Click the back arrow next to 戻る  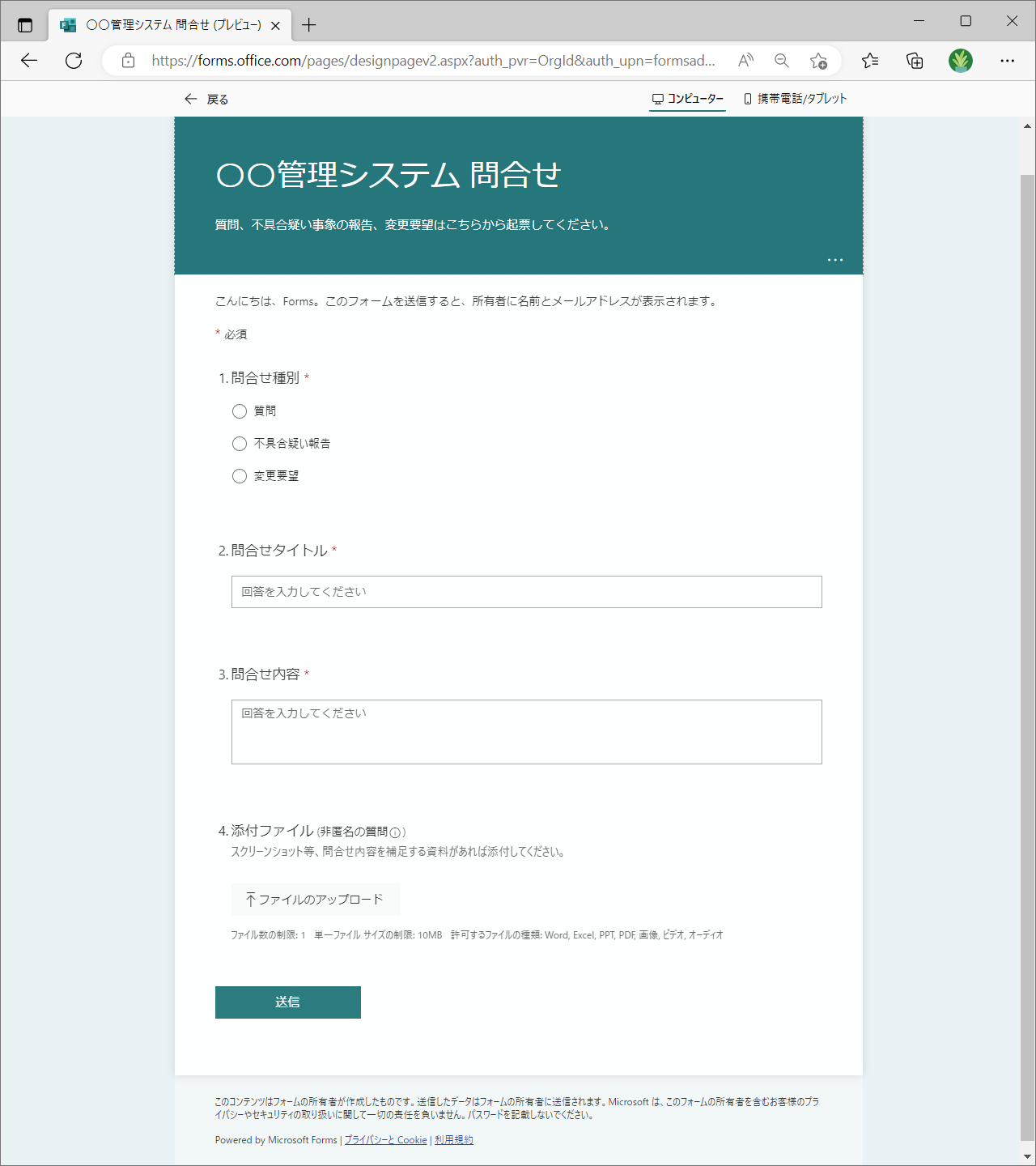191,99
